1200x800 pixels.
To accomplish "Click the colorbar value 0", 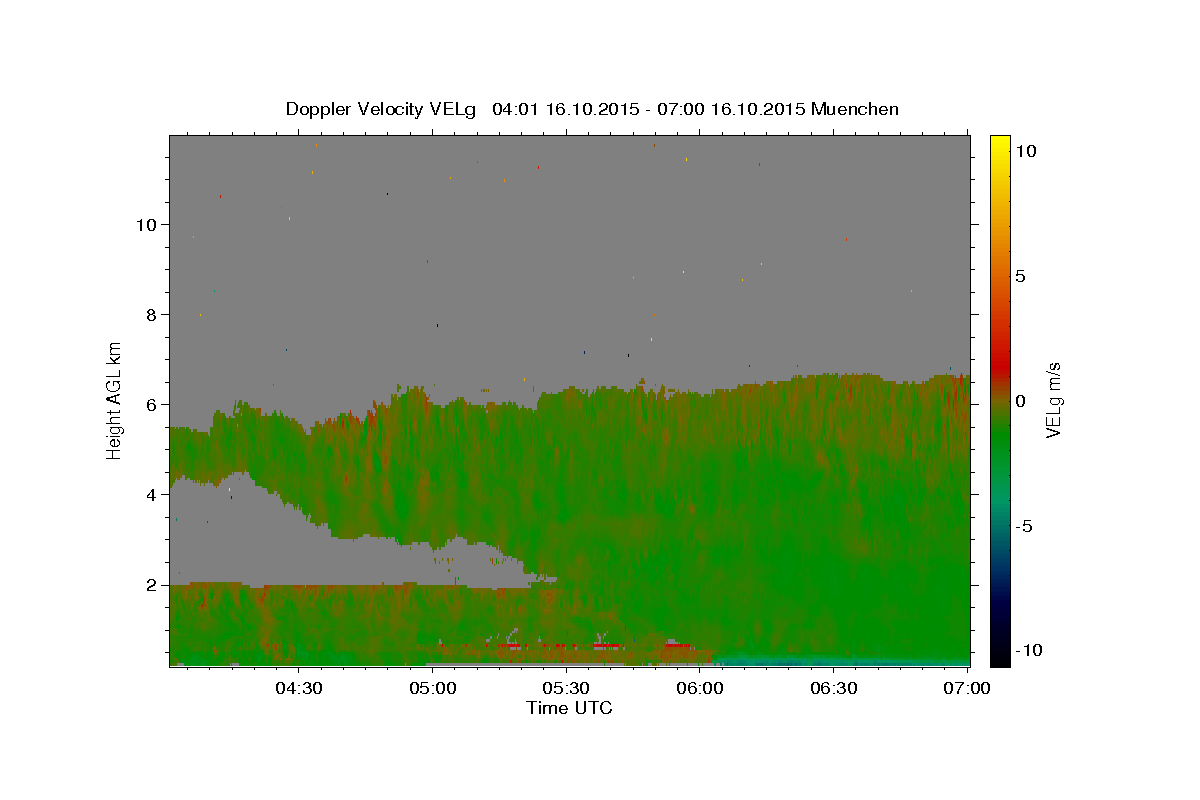I will pos(1020,401).
